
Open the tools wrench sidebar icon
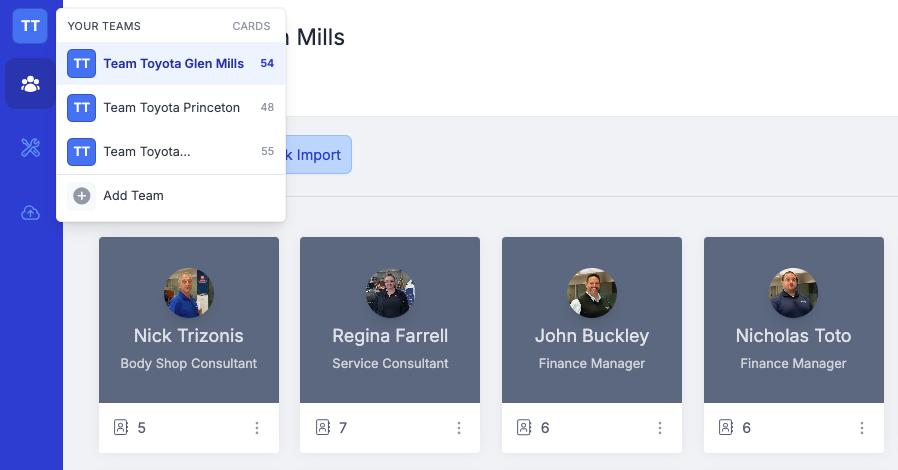(30, 148)
